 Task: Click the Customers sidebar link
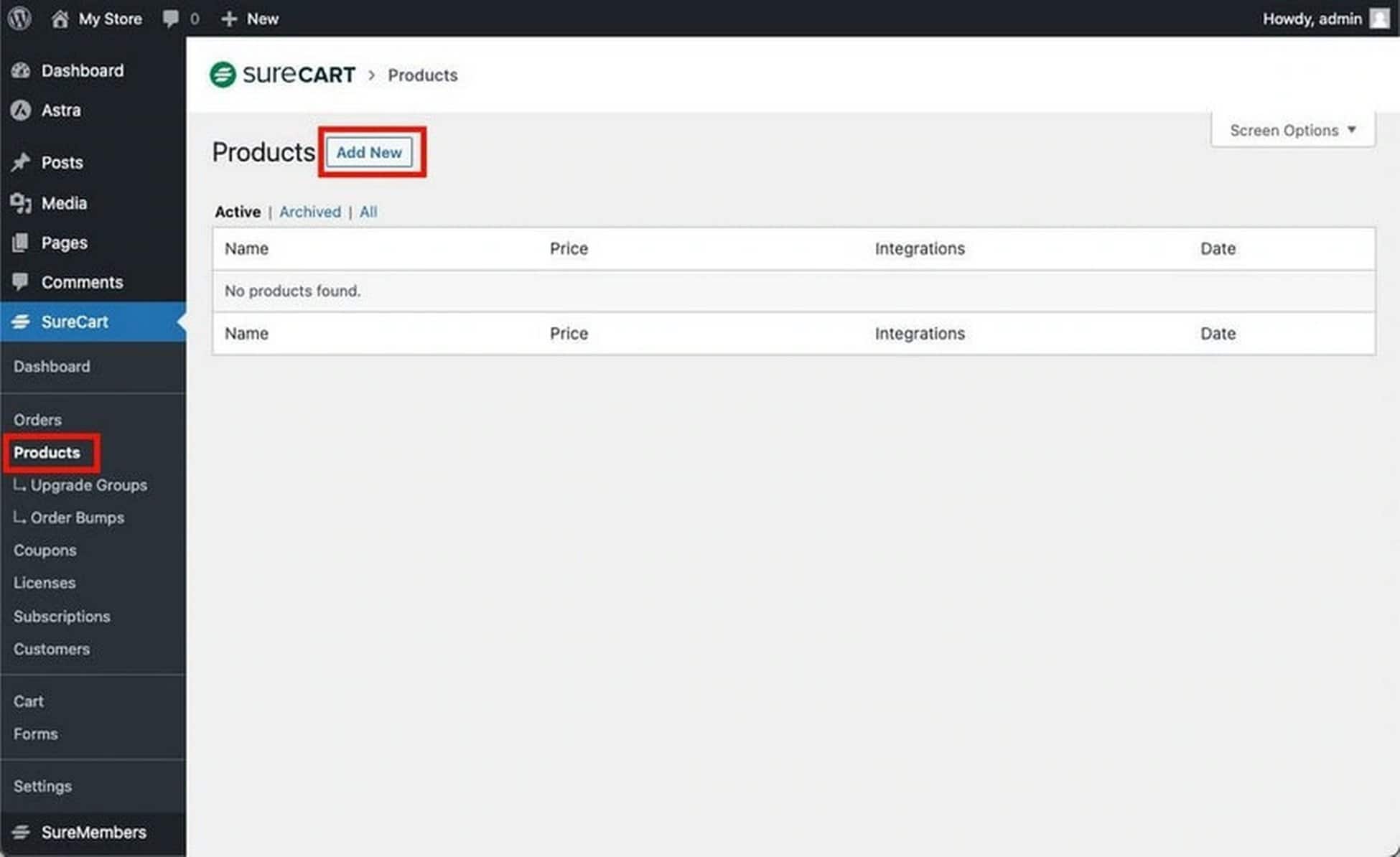(51, 648)
